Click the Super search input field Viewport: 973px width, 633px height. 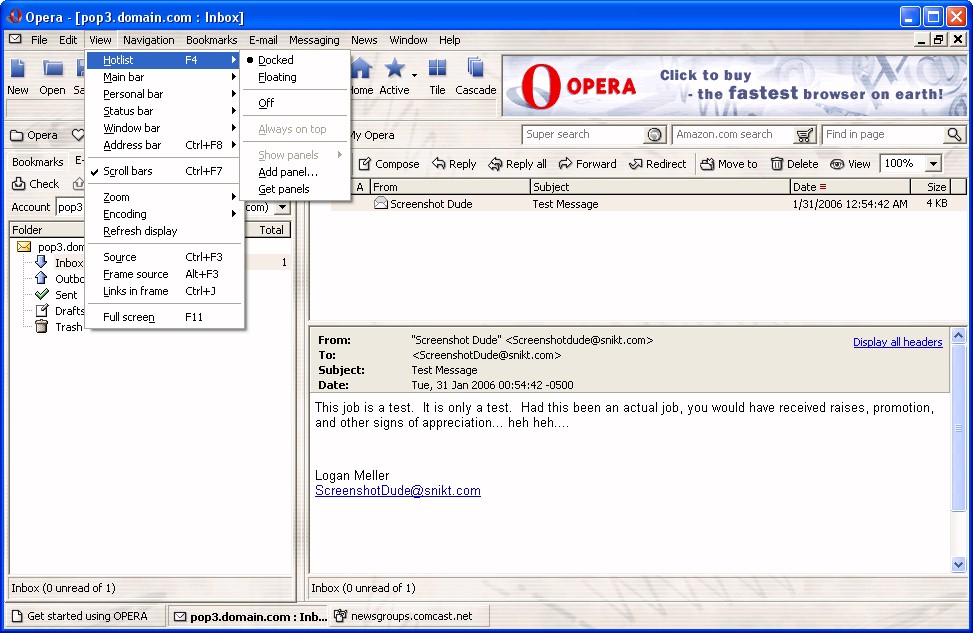tap(583, 134)
